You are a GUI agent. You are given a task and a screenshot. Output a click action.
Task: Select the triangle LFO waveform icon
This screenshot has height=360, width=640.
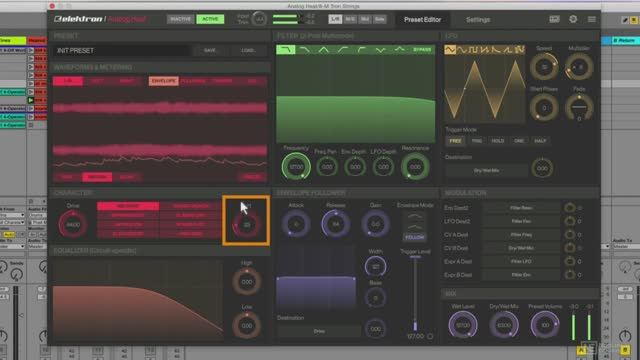coord(450,50)
